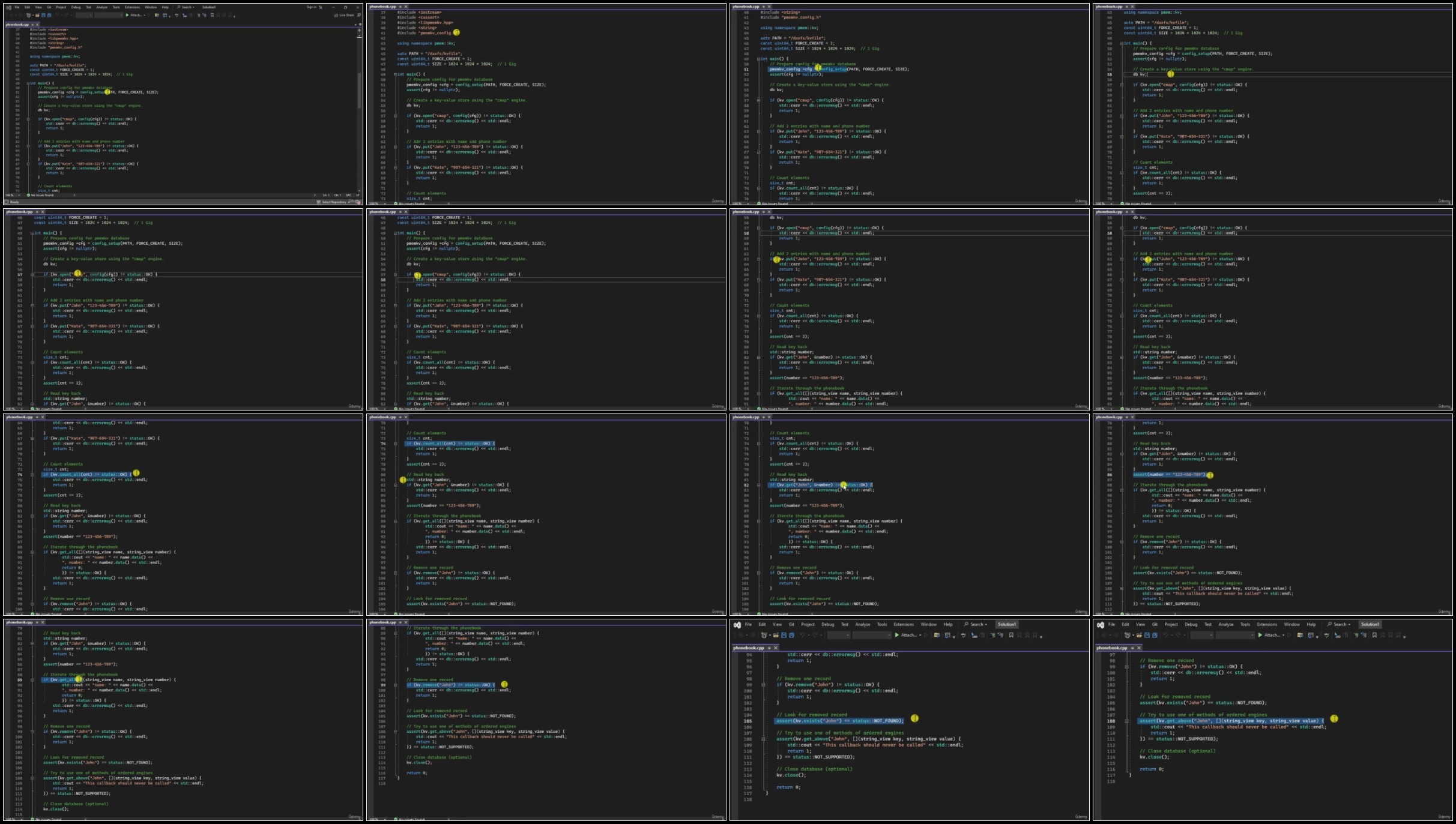This screenshot has width=1456, height=824.
Task: Click green Attach play icon, line 108 frame
Action: coord(1260,635)
